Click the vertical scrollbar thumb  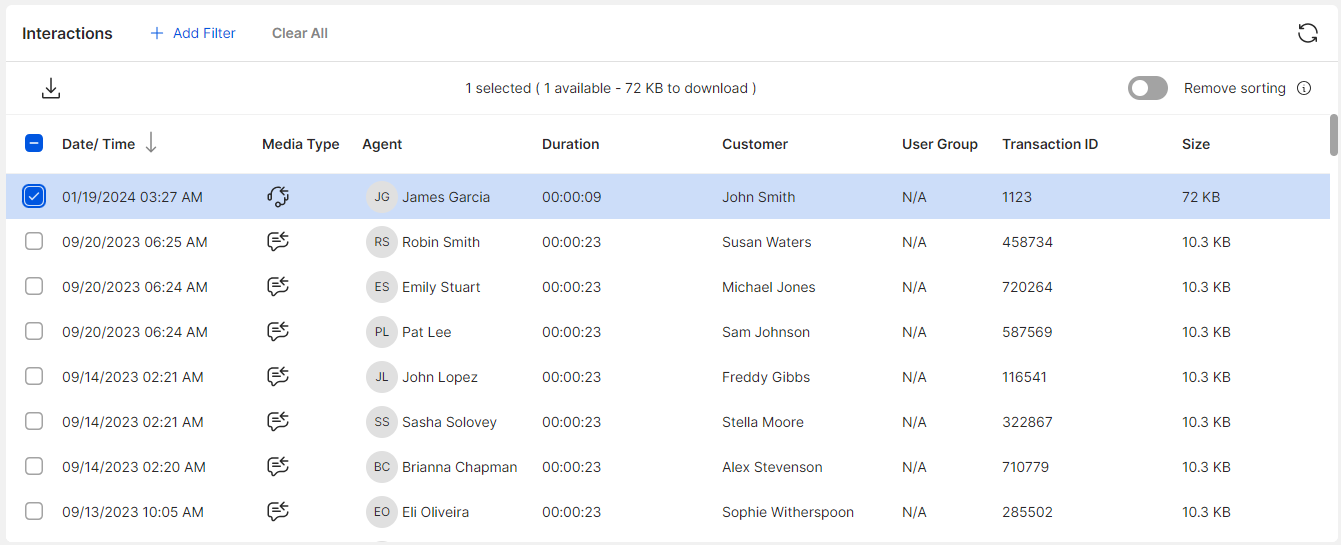(x=1333, y=135)
